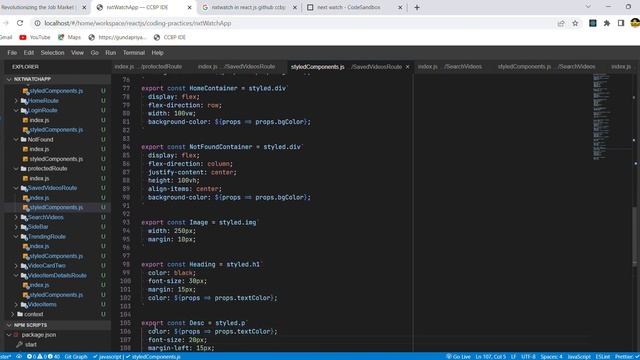Close the styledComponents.js SavedVideosRoute editor tab
Screen dimensions: 640x360
407,67
